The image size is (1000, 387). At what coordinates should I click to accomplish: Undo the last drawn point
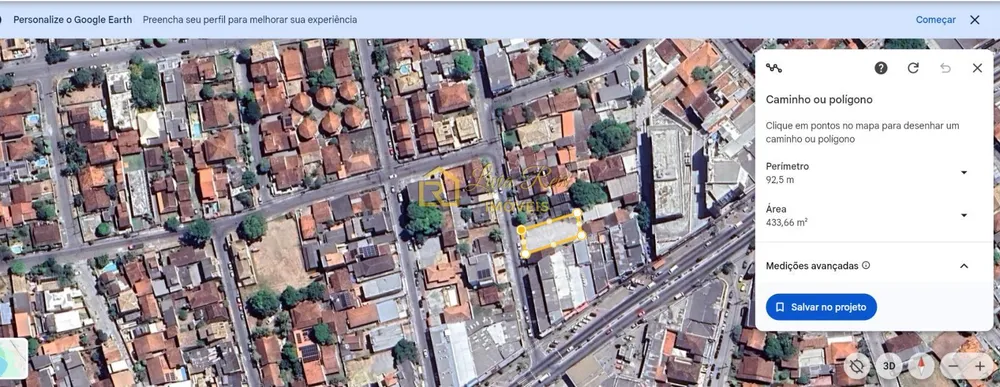point(945,68)
